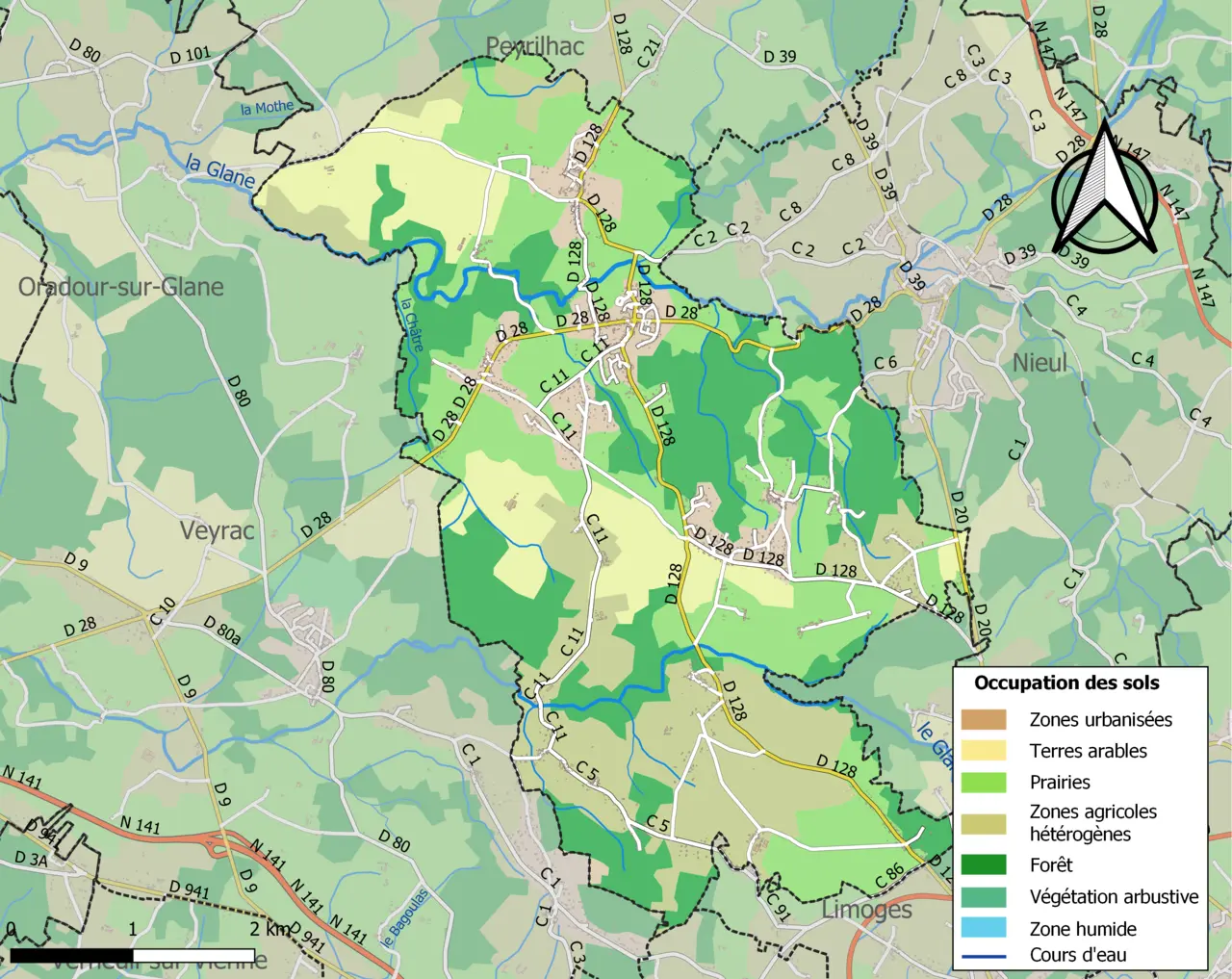Click the 'la Mothe' stream label

click(267, 108)
